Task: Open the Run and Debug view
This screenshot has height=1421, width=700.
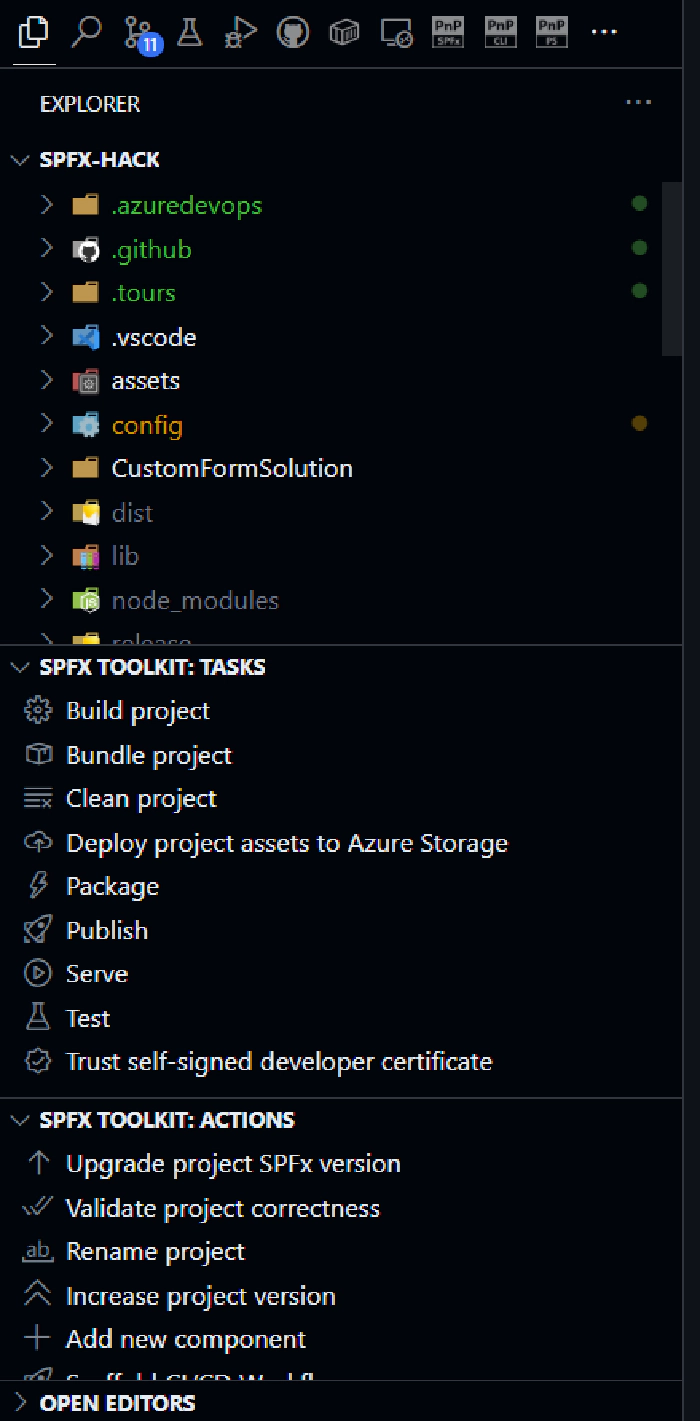Action: point(240,33)
